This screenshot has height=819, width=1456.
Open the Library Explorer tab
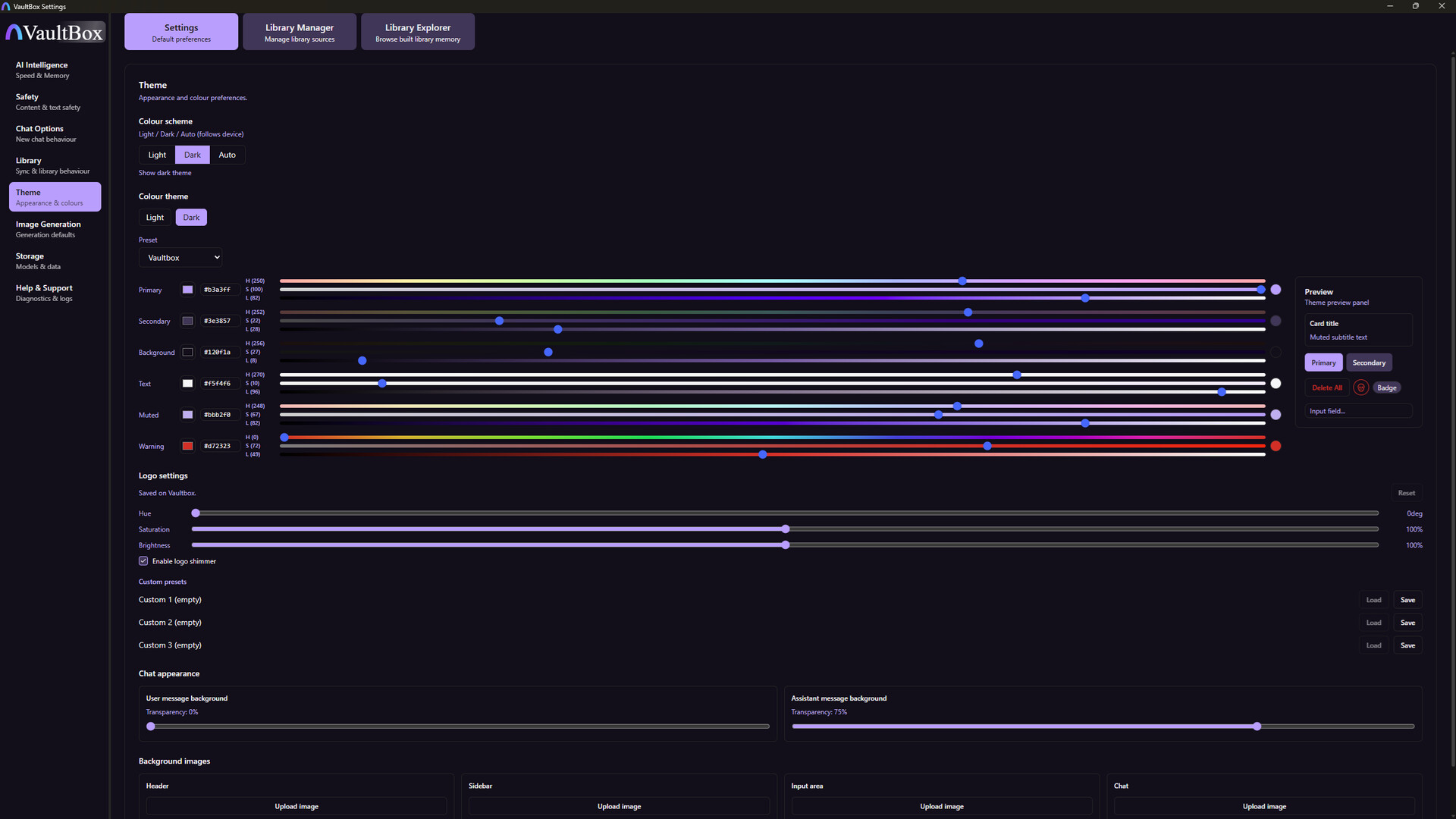point(418,32)
